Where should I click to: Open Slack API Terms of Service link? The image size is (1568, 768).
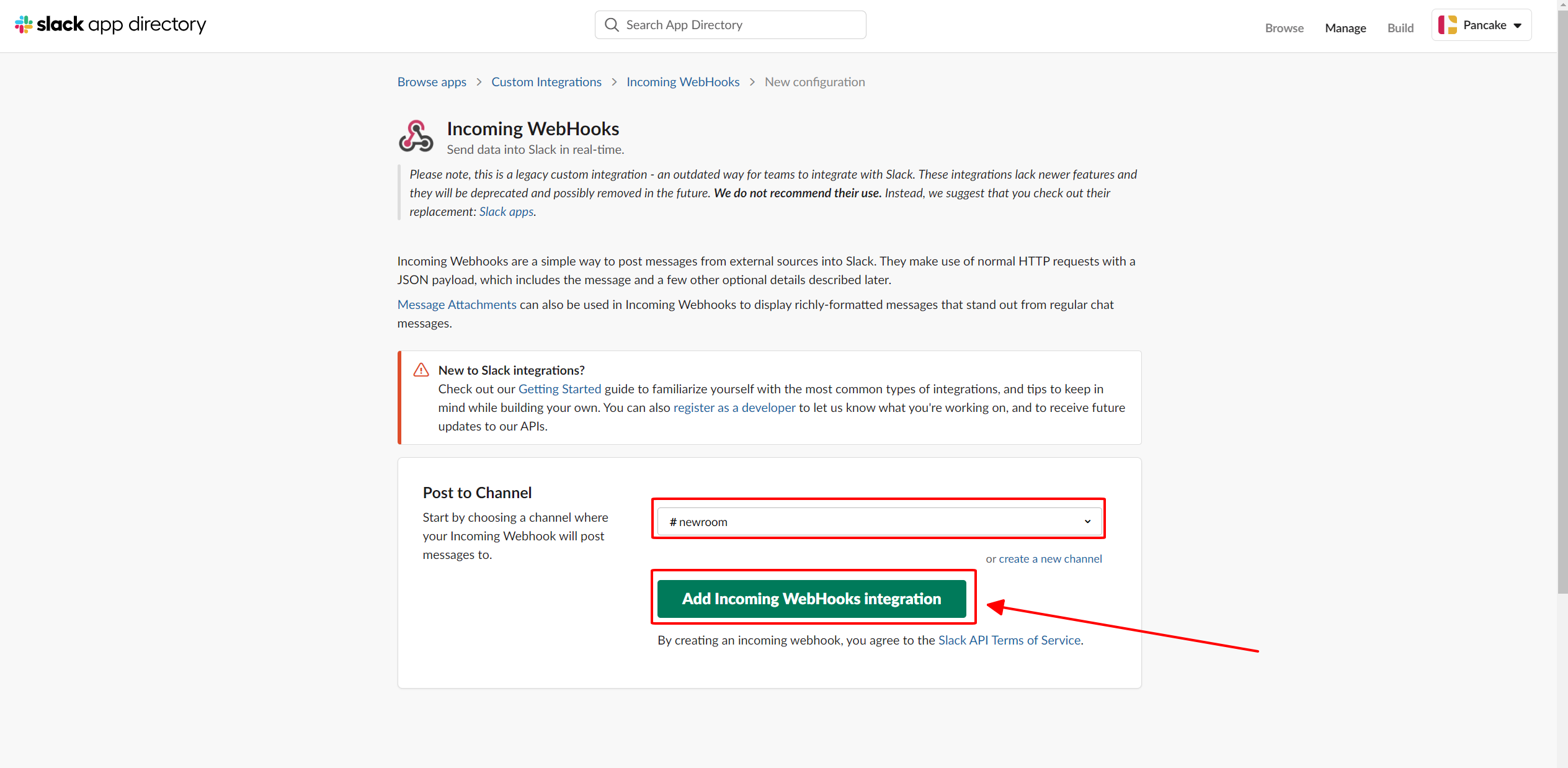pyautogui.click(x=1009, y=640)
